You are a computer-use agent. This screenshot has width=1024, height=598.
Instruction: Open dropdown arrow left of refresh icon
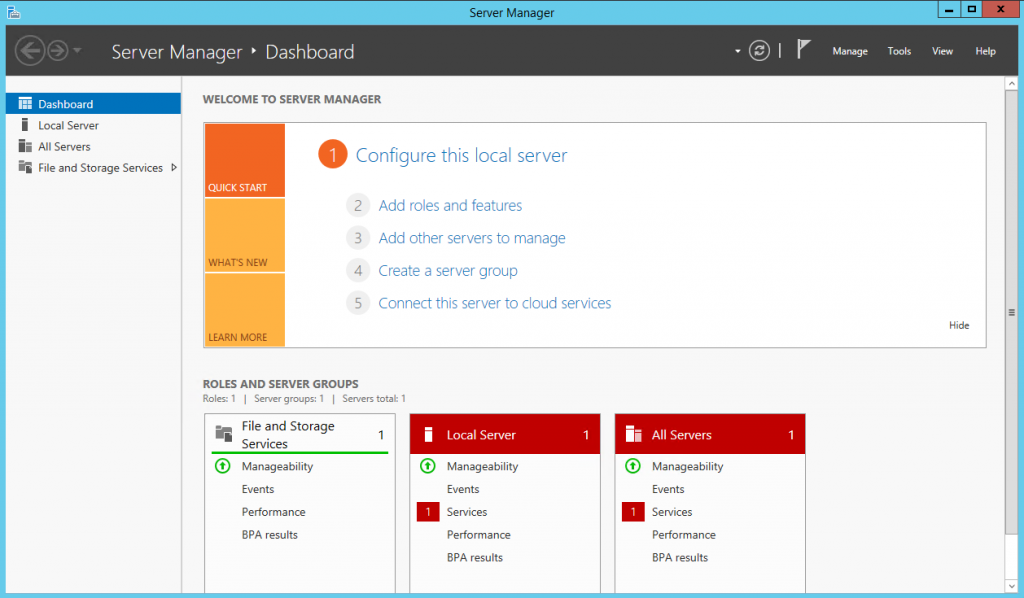coord(737,51)
